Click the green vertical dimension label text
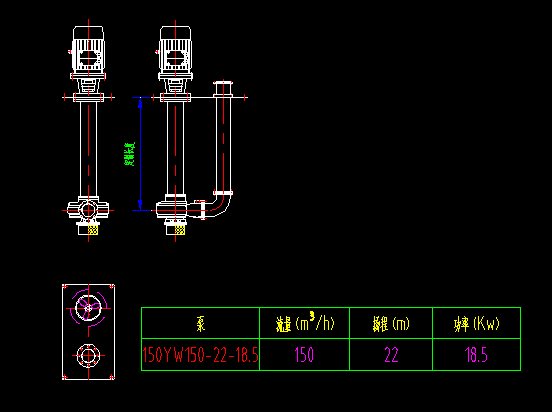The width and height of the screenshot is (552, 412). point(130,154)
